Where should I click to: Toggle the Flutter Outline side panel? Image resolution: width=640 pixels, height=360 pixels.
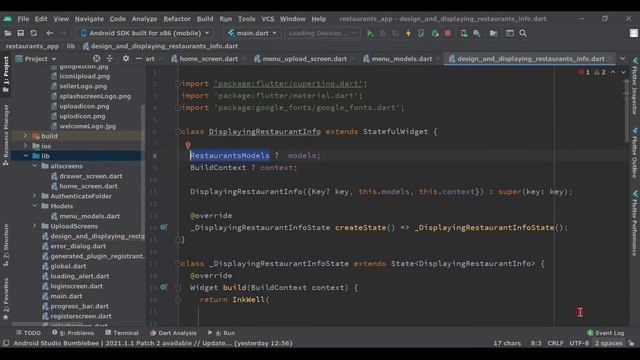pyautogui.click(x=635, y=153)
